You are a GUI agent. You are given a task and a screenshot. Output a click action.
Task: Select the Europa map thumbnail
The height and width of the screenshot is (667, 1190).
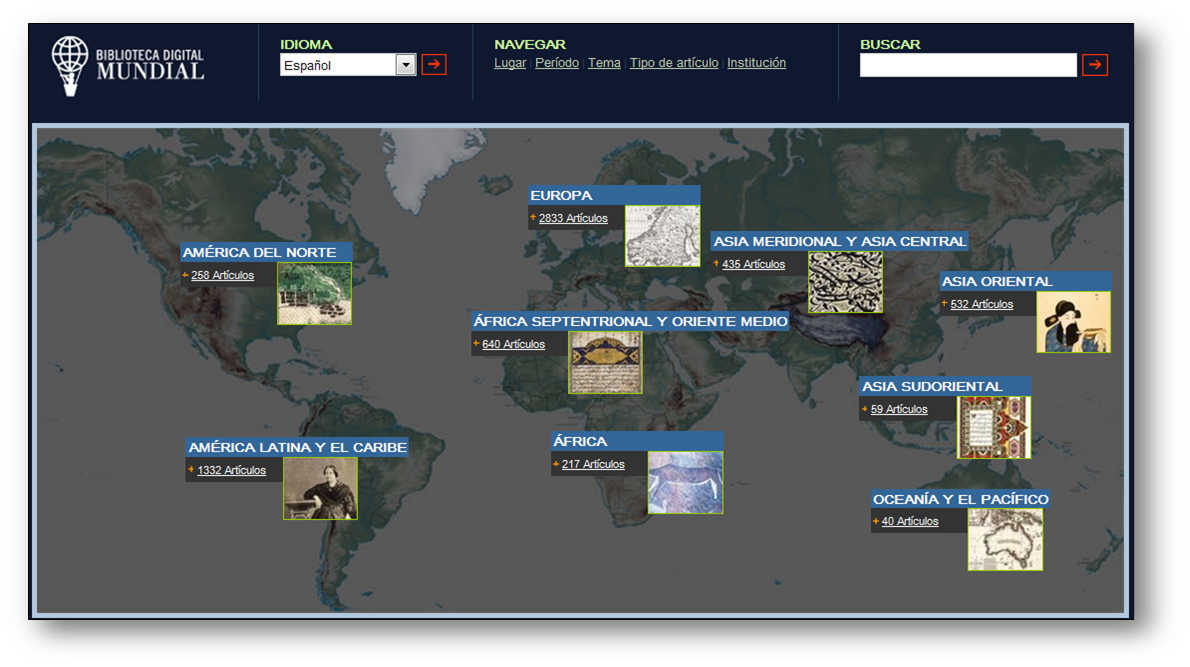662,236
